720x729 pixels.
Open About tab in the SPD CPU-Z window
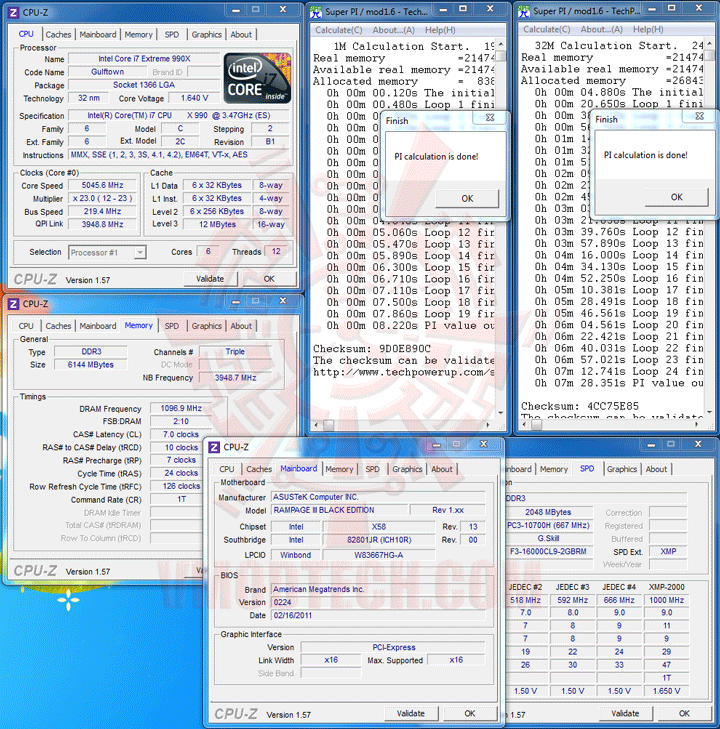coord(656,469)
